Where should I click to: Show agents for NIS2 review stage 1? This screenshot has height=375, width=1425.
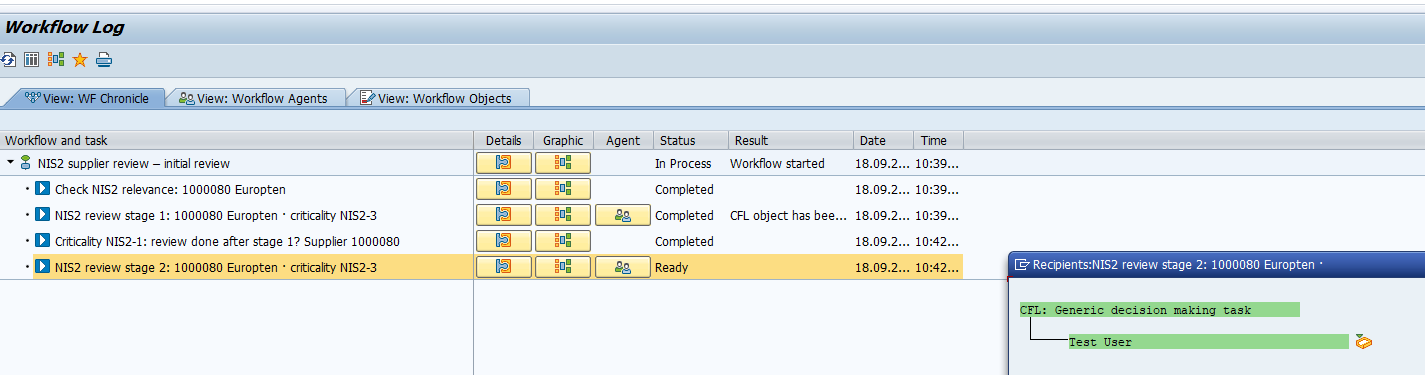(623, 215)
